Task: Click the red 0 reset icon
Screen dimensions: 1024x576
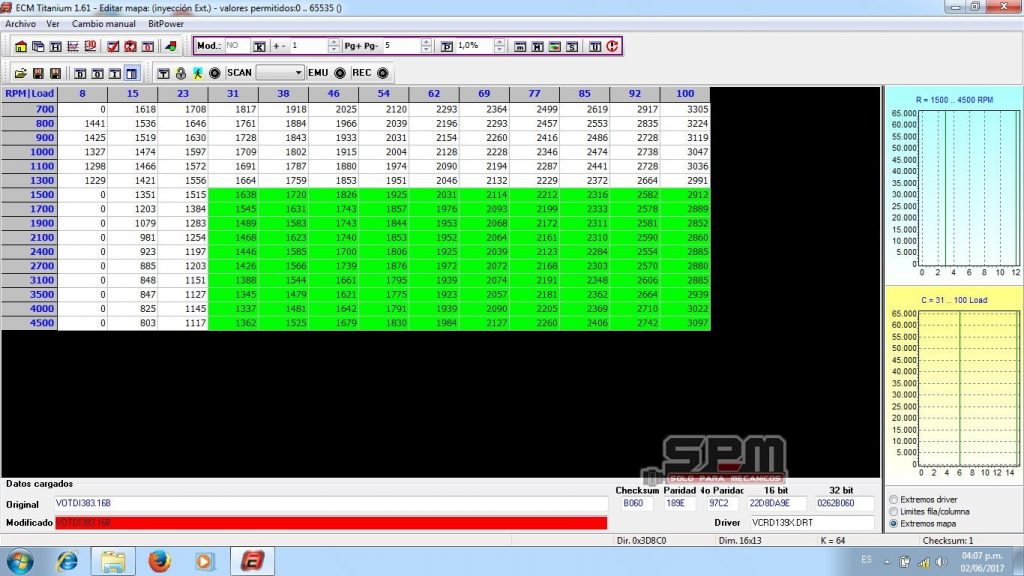Action: tap(148, 46)
